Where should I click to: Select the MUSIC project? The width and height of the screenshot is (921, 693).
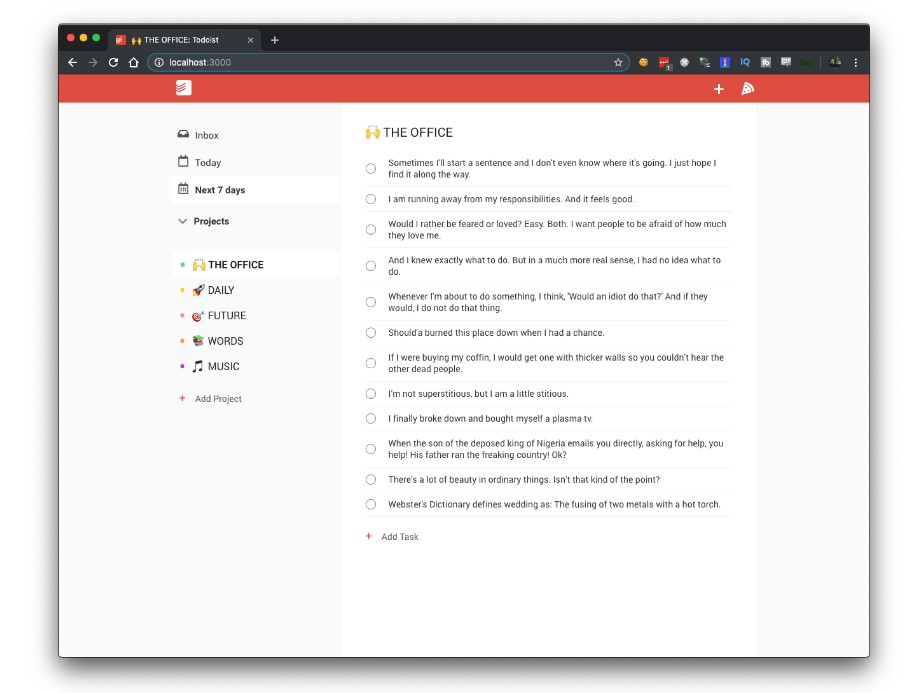pos(223,366)
